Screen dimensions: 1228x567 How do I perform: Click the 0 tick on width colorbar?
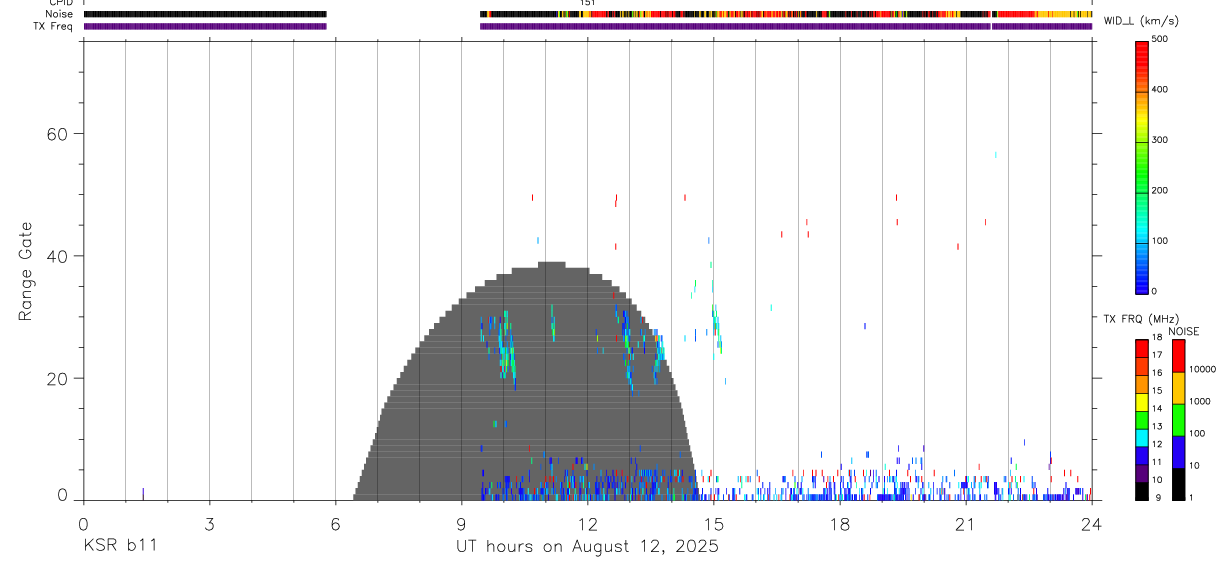point(1155,291)
